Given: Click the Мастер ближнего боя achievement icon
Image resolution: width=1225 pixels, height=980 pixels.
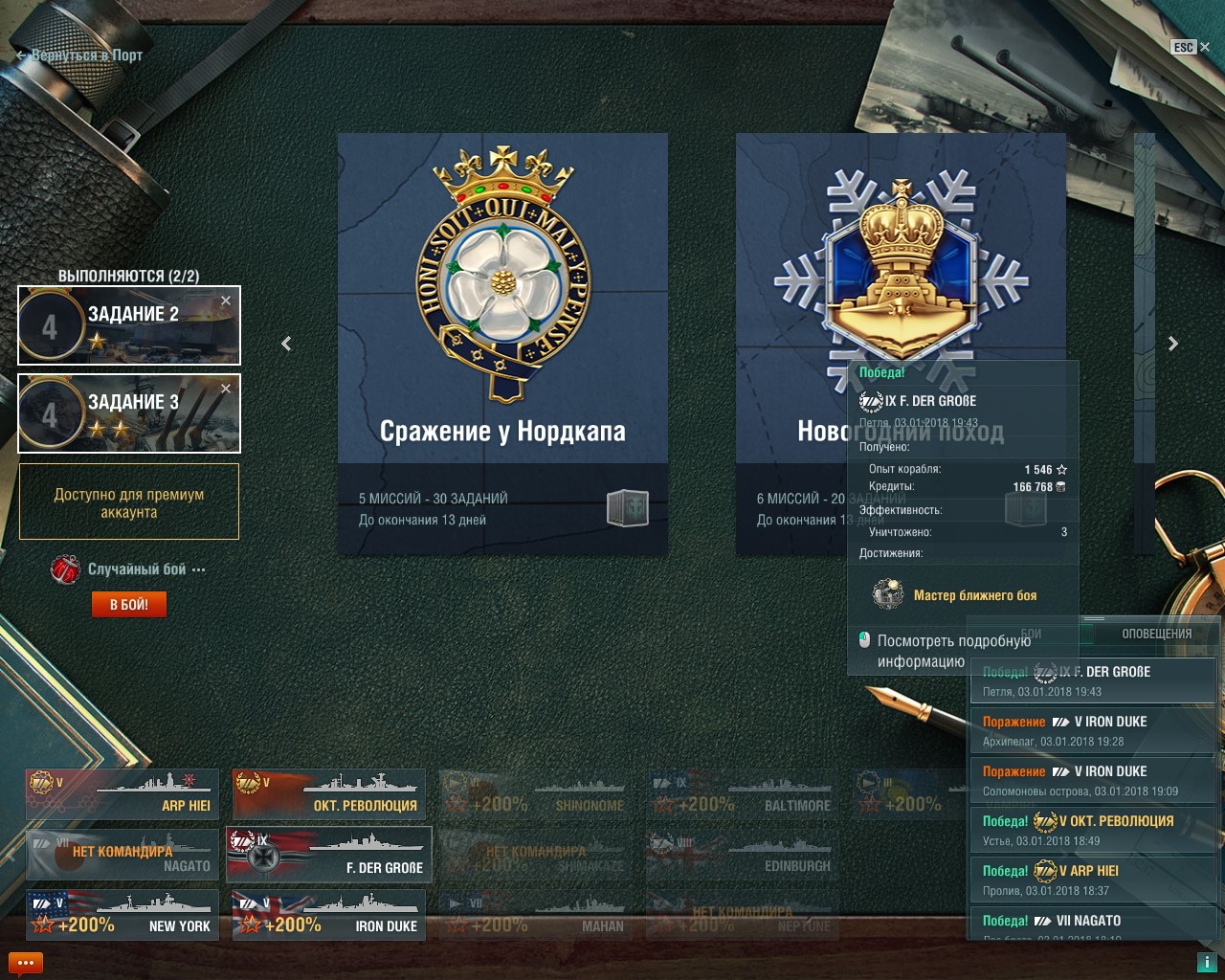Looking at the screenshot, I should coord(888,594).
